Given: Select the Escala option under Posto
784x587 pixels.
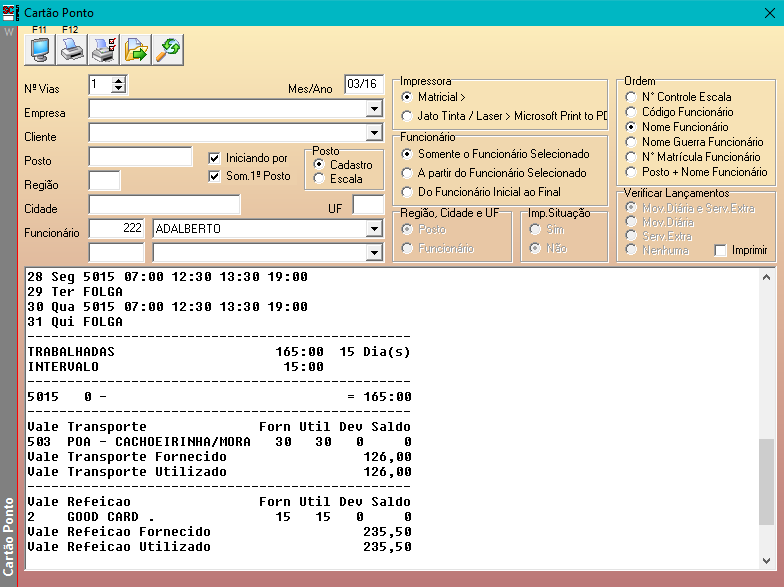Looking at the screenshot, I should (x=319, y=178).
